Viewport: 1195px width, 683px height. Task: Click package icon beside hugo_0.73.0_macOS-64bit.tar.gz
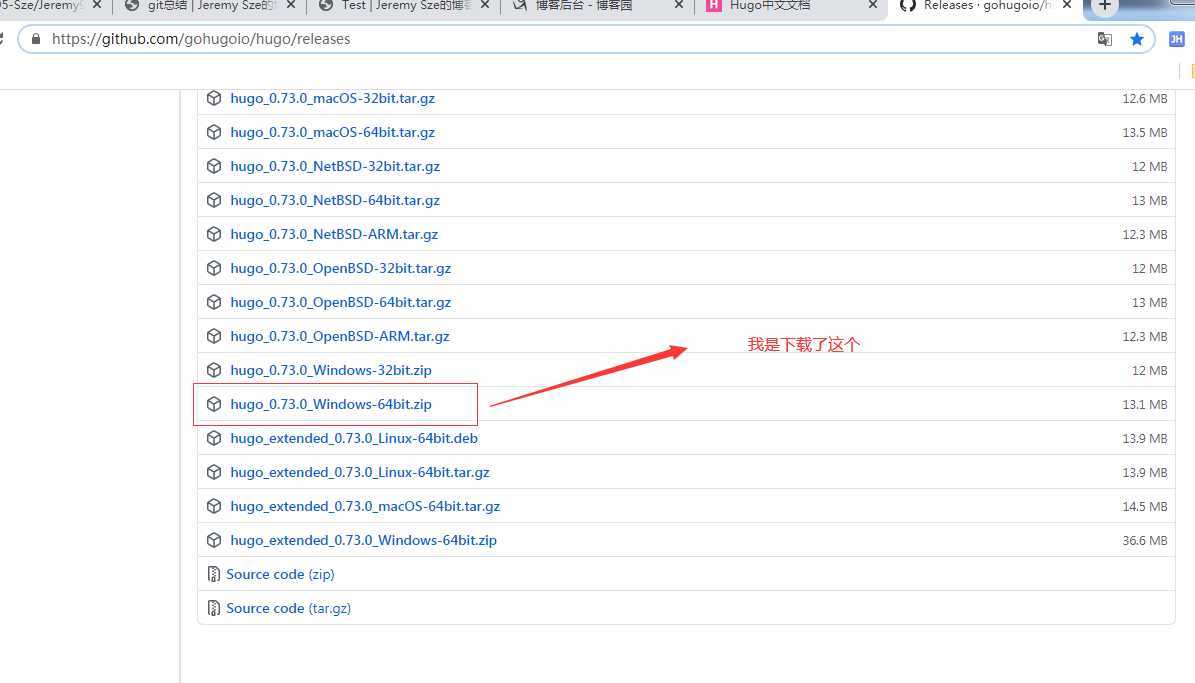tap(214, 132)
